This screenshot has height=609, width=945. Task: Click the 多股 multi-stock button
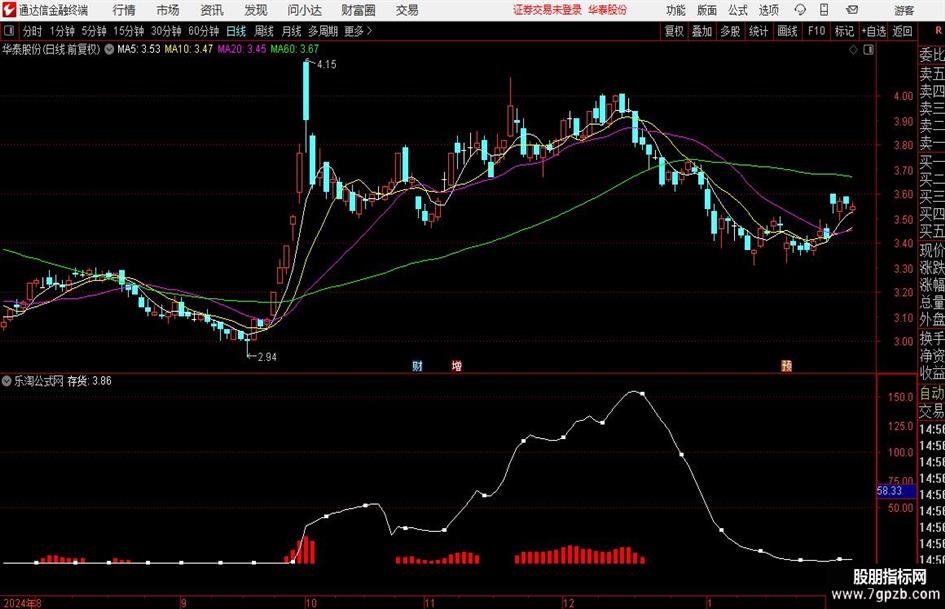730,31
